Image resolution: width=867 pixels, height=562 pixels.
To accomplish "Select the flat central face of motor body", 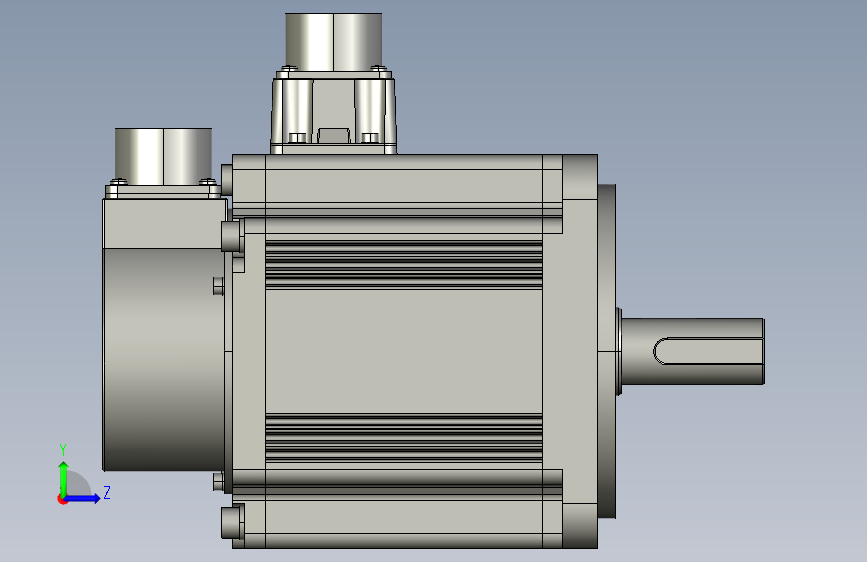I will click(404, 351).
